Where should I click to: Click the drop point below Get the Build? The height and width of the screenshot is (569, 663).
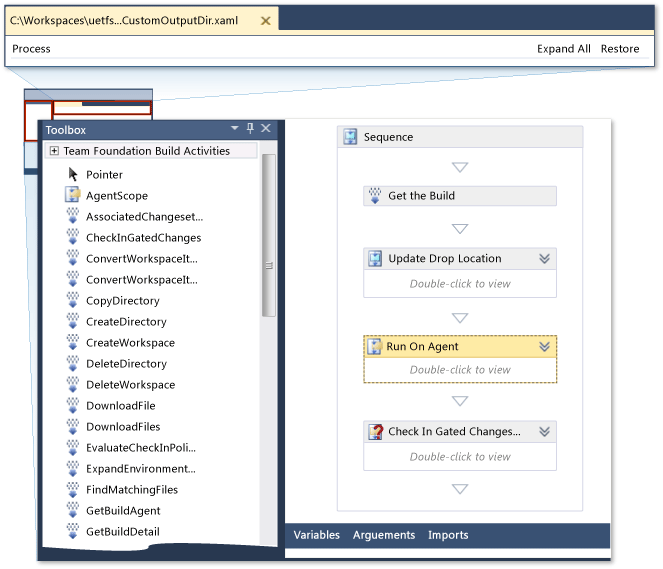(x=460, y=229)
